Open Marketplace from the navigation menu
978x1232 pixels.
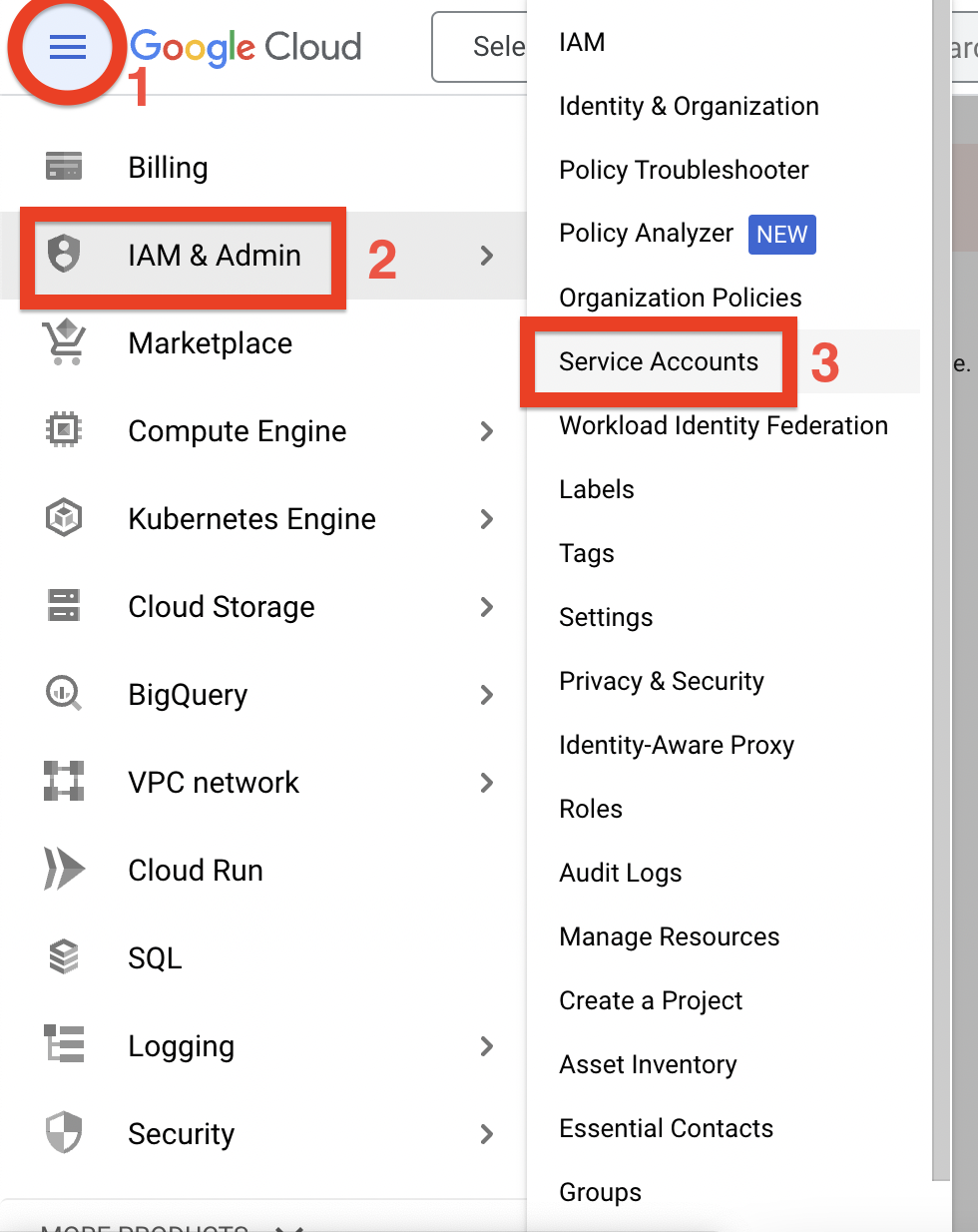[x=211, y=343]
